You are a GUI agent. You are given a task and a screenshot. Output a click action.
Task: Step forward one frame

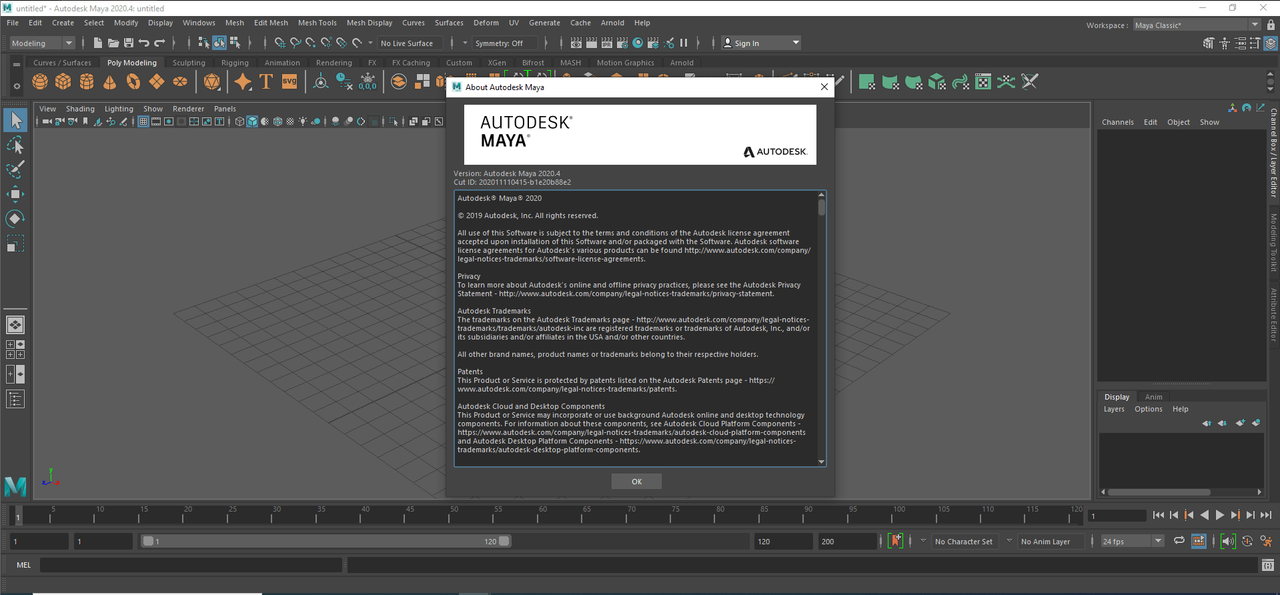pos(1250,515)
